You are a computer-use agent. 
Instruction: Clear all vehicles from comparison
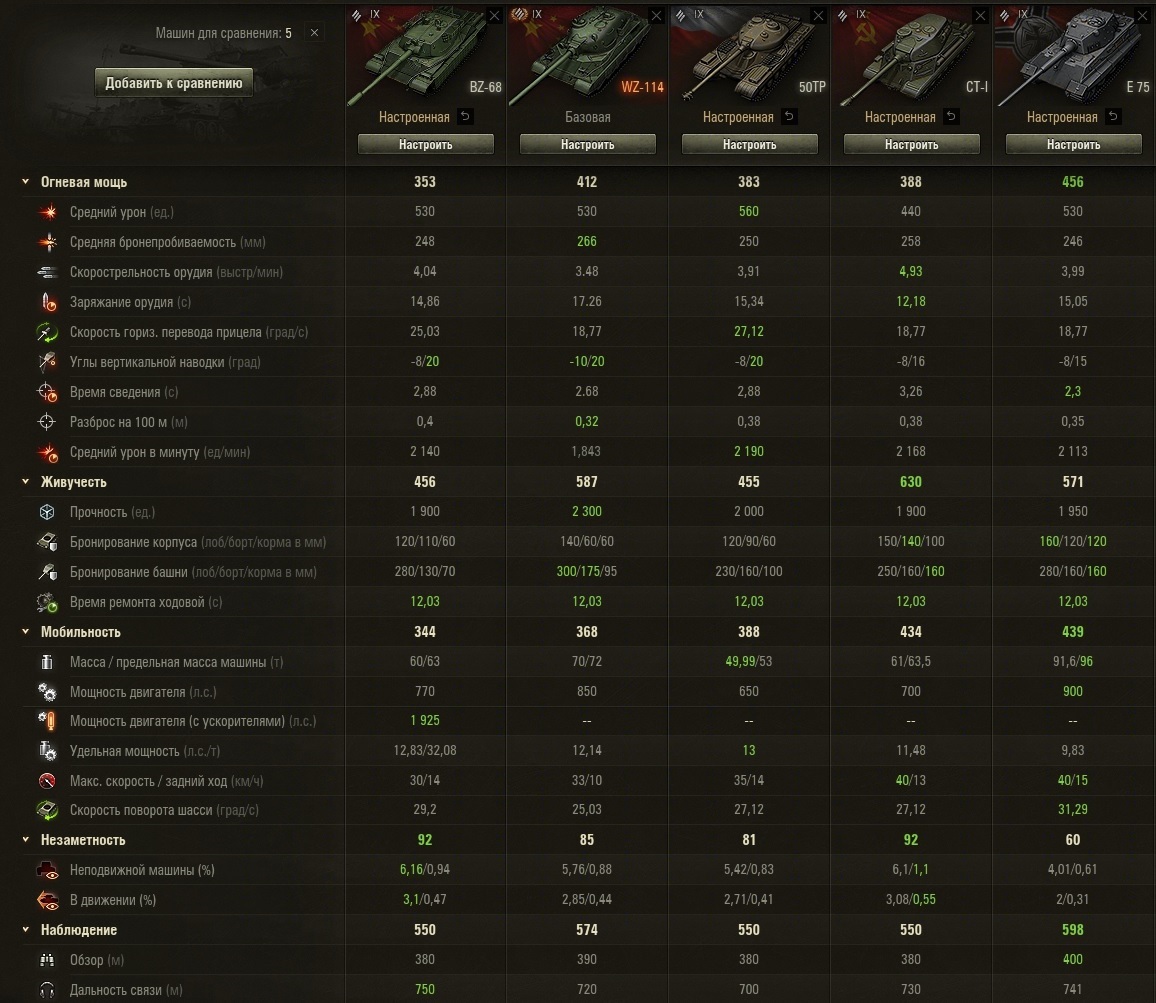pos(314,32)
